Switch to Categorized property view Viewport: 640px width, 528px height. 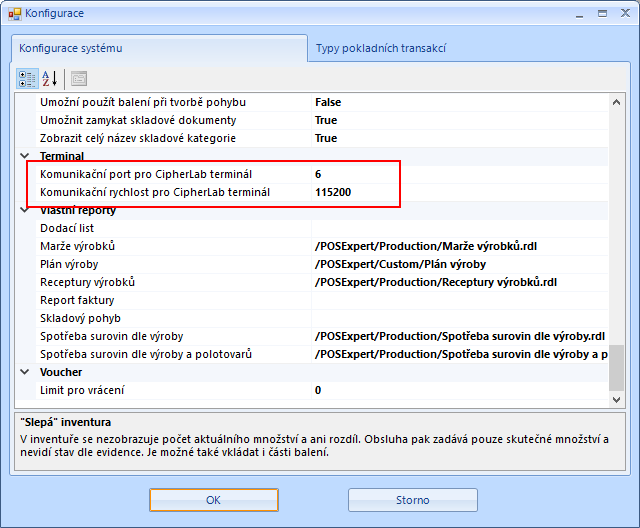28,79
